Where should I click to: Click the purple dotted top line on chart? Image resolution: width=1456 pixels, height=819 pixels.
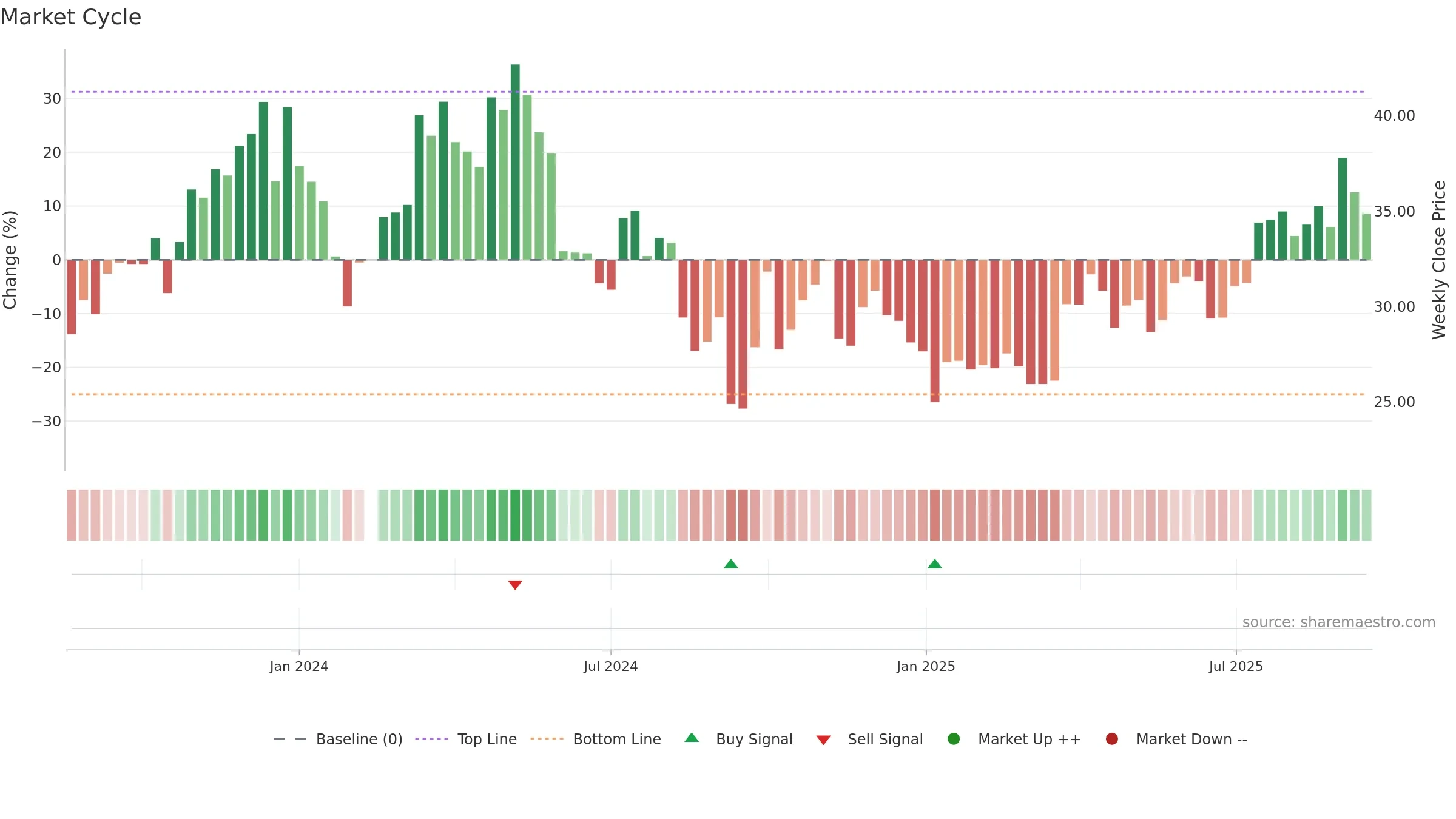pos(718,92)
